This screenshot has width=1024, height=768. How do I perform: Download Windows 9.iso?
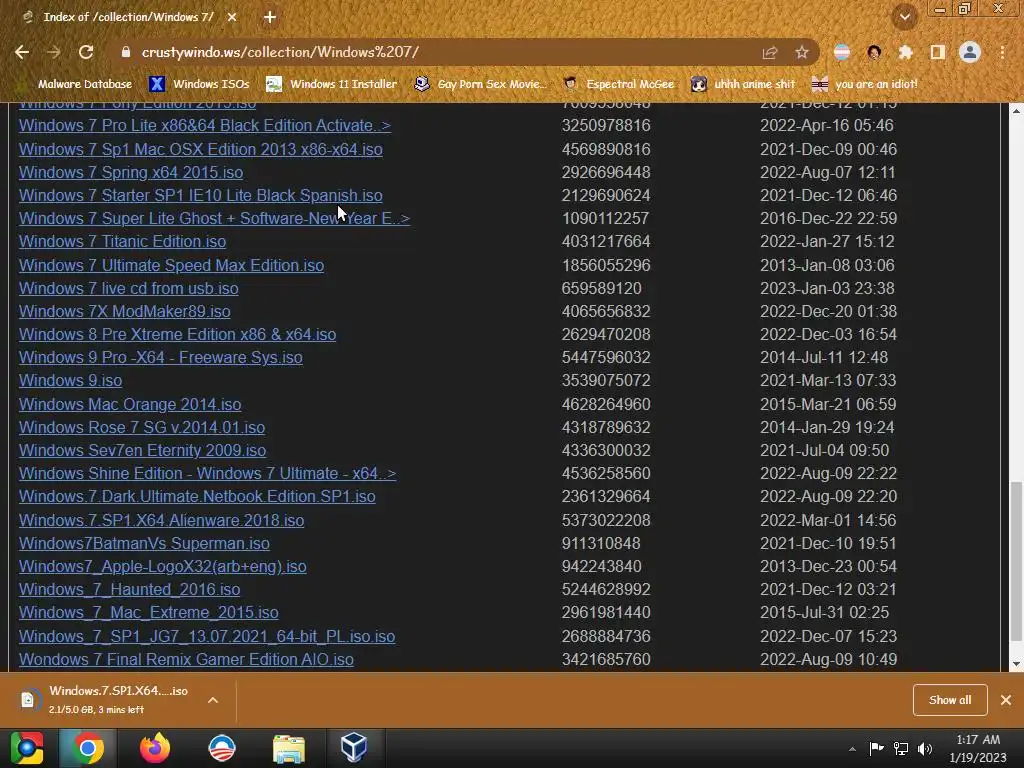(x=70, y=381)
